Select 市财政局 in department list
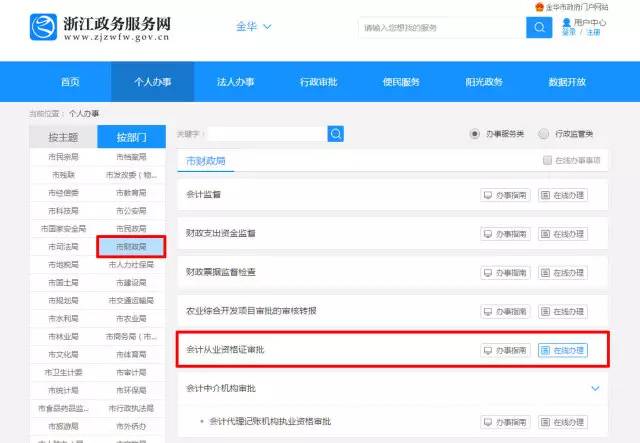 click(131, 247)
